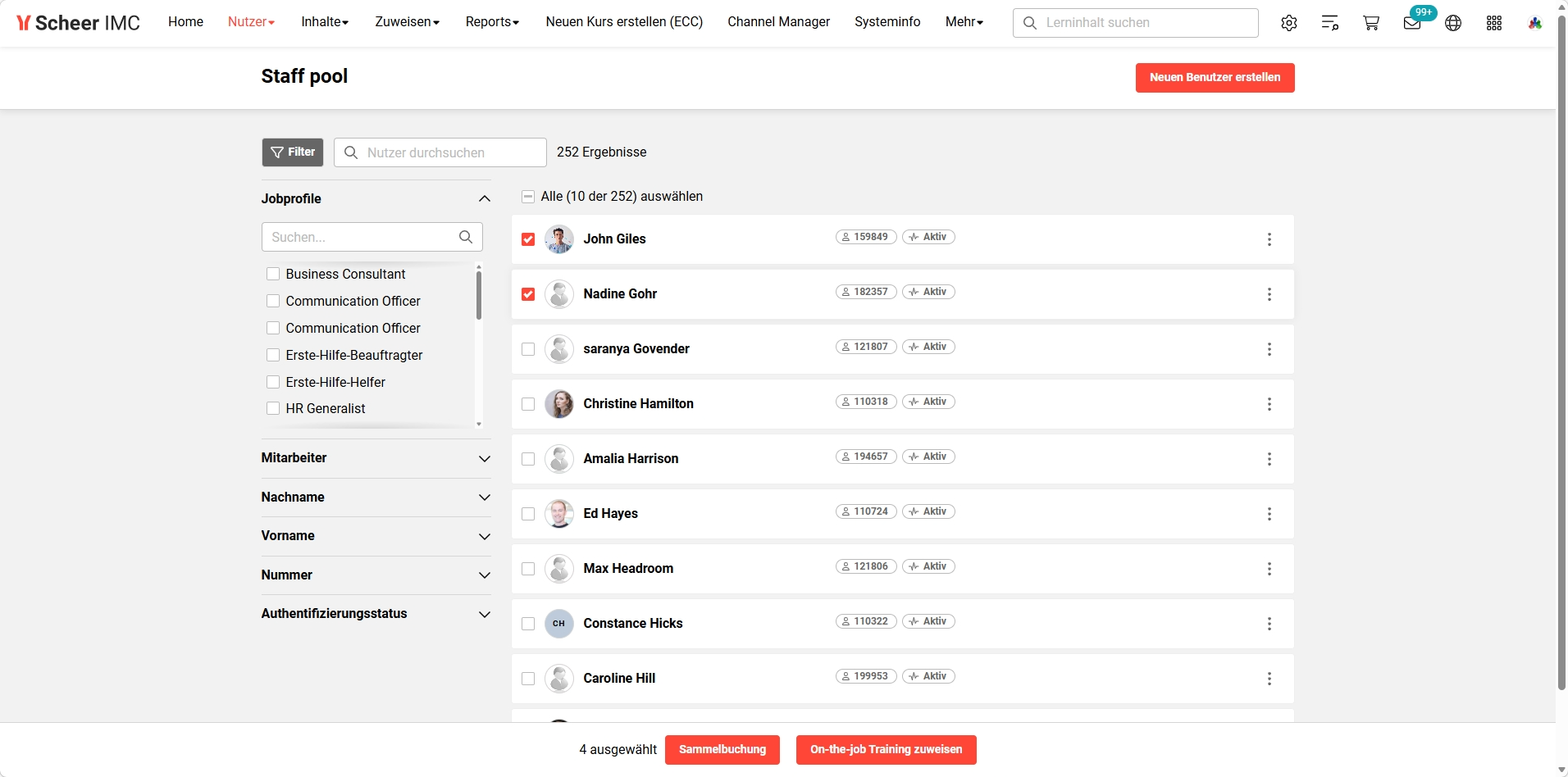Image resolution: width=1568 pixels, height=777 pixels.
Task: Open Neuen Kurs erstellen (ECC)
Action: (x=624, y=22)
